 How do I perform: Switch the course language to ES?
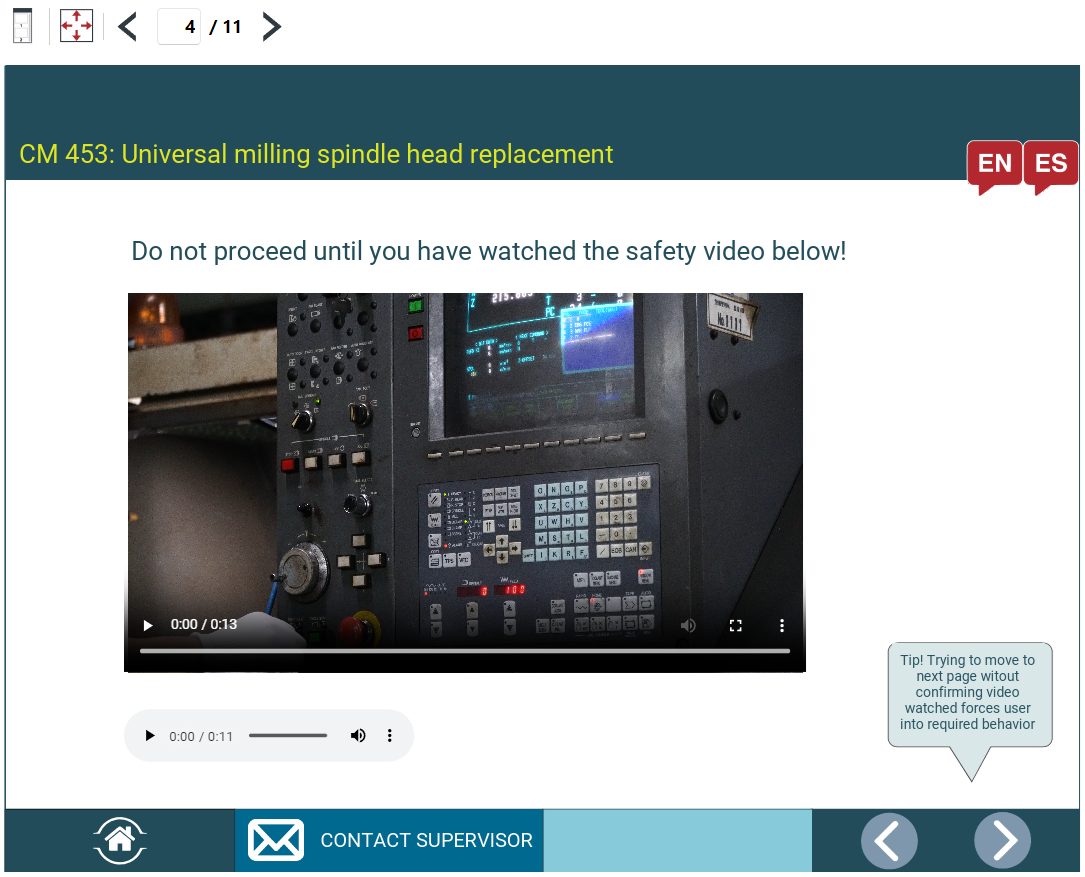click(x=1050, y=163)
